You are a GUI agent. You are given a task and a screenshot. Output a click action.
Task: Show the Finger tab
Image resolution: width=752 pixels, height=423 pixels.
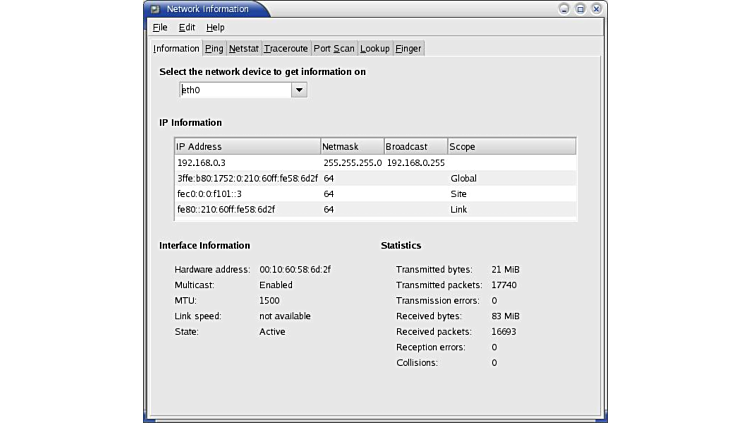(408, 48)
